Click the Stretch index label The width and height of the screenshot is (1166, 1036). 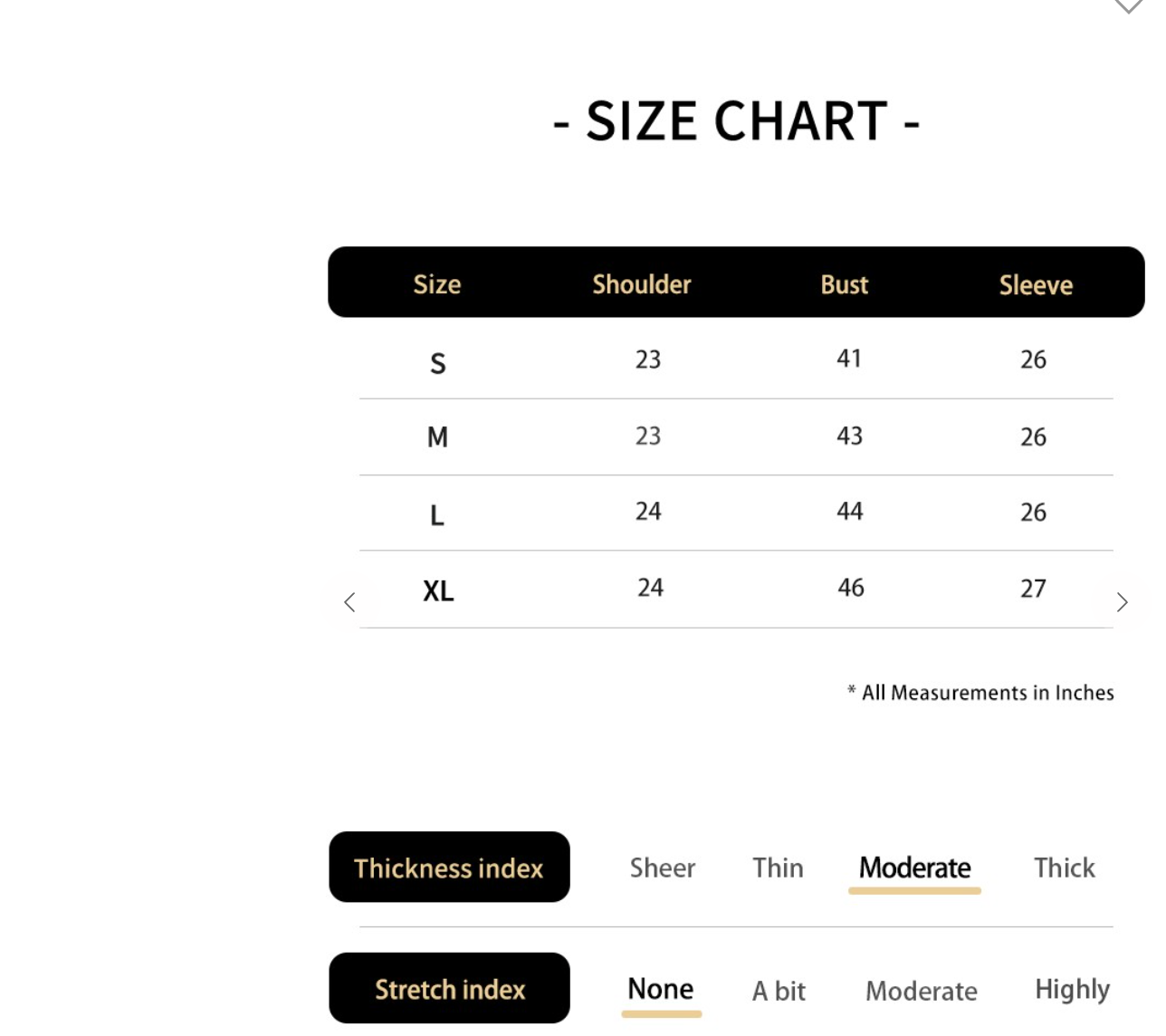pos(450,989)
